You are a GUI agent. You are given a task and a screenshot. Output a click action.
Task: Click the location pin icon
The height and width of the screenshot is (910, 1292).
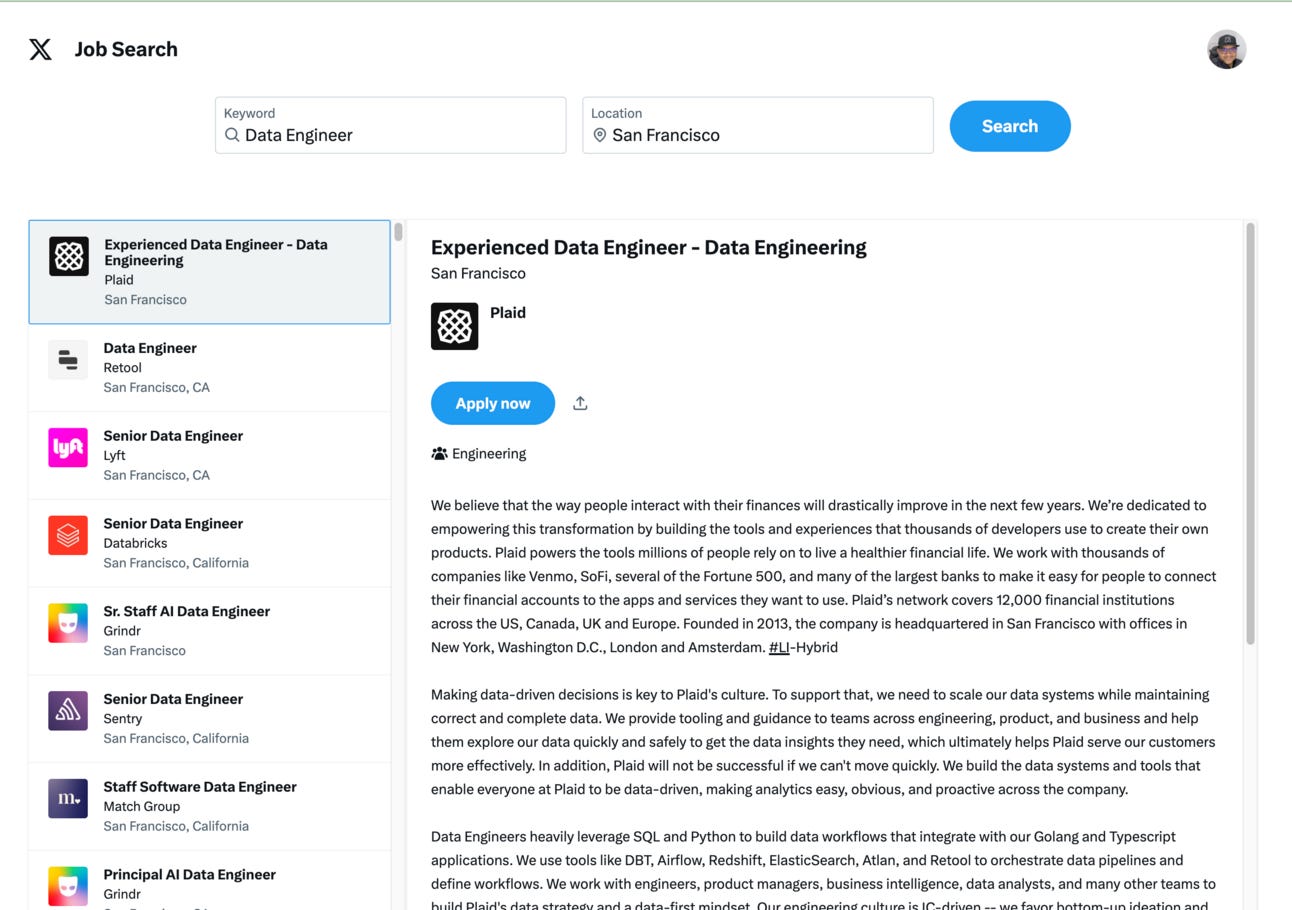[x=599, y=135]
